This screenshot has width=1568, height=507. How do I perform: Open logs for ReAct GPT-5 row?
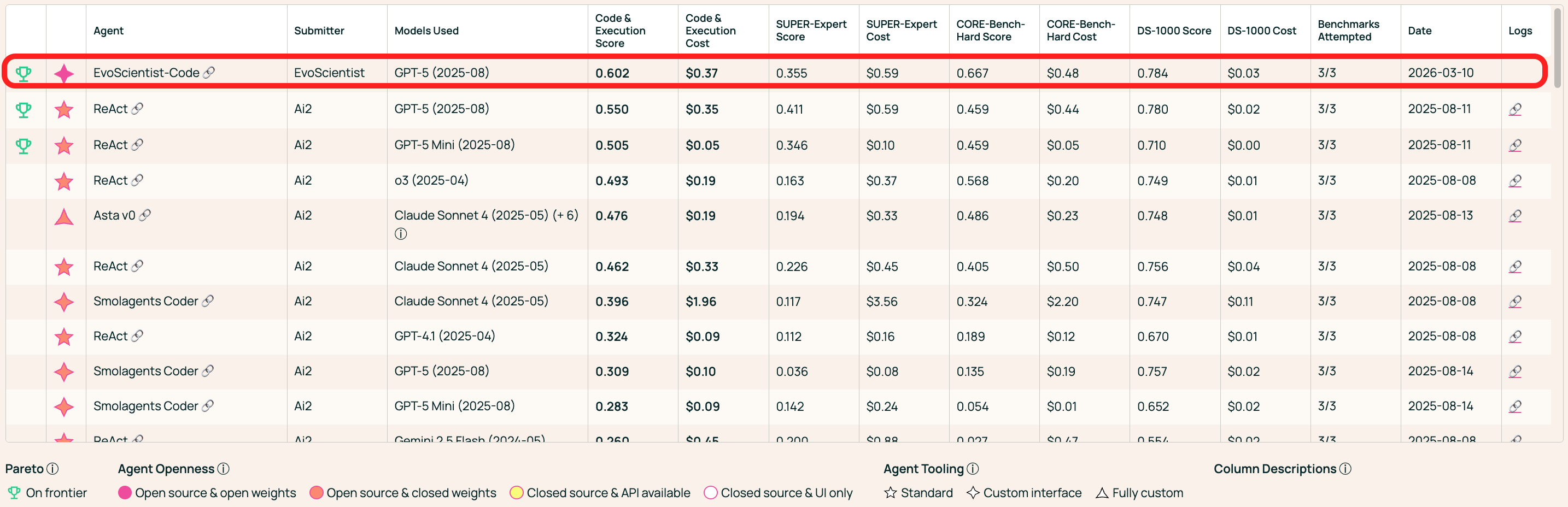[x=1515, y=109]
